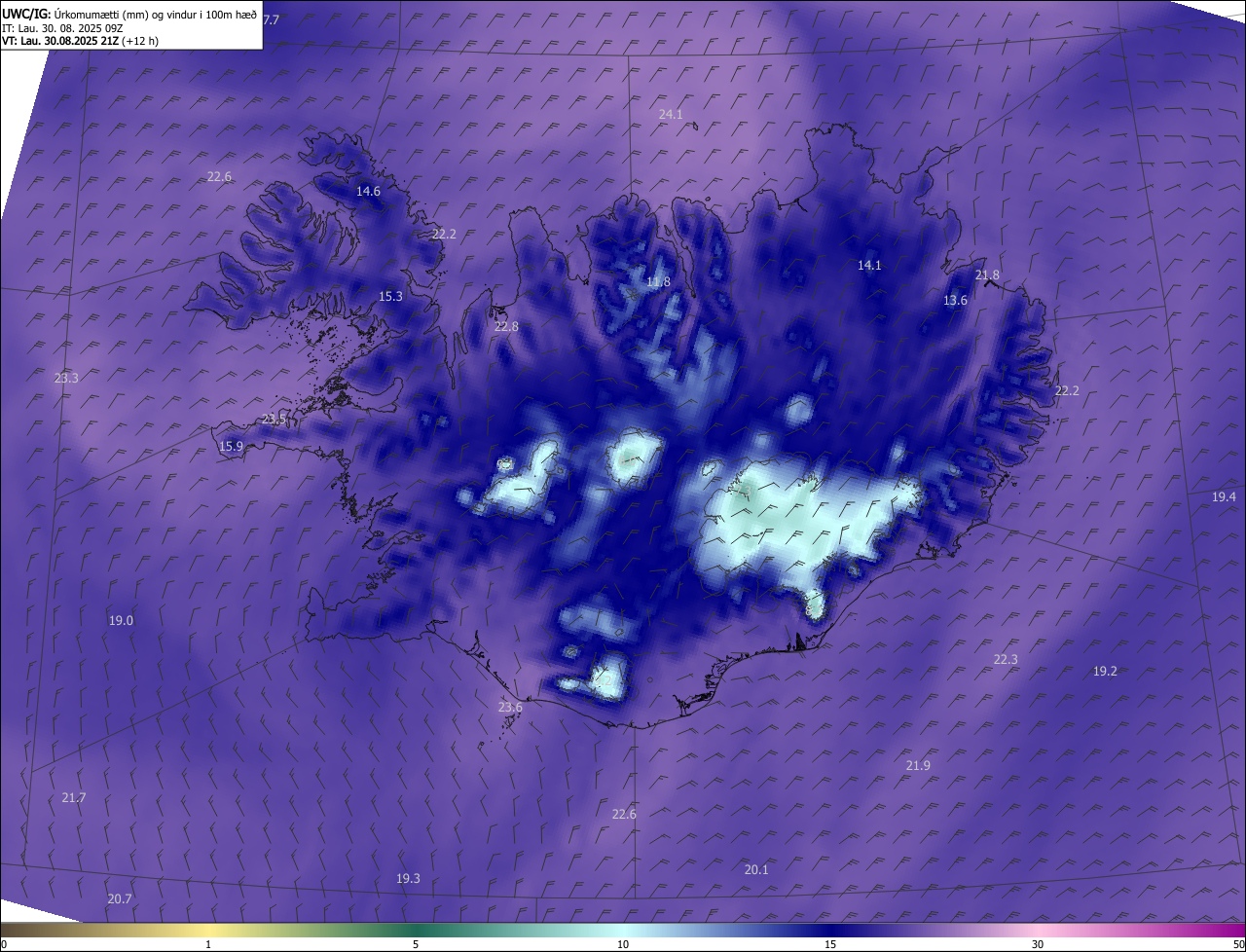Click the 23.5 value label

tap(274, 420)
